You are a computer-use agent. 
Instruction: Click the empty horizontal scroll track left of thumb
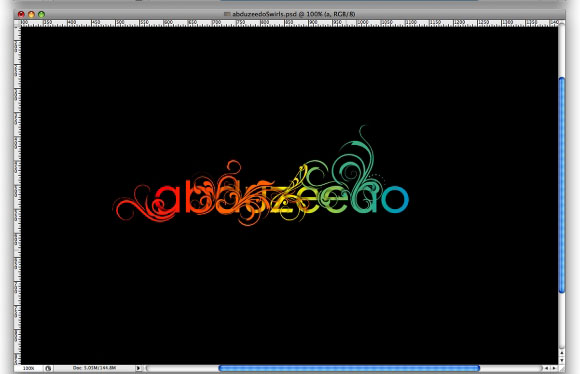(x=183, y=368)
